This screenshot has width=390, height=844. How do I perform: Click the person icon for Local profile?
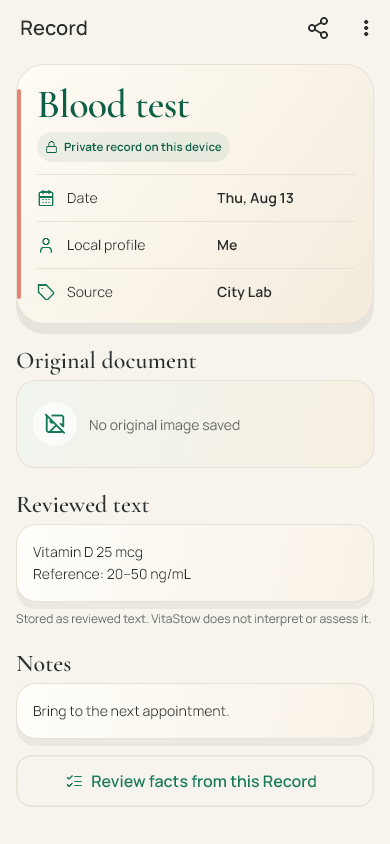click(46, 245)
